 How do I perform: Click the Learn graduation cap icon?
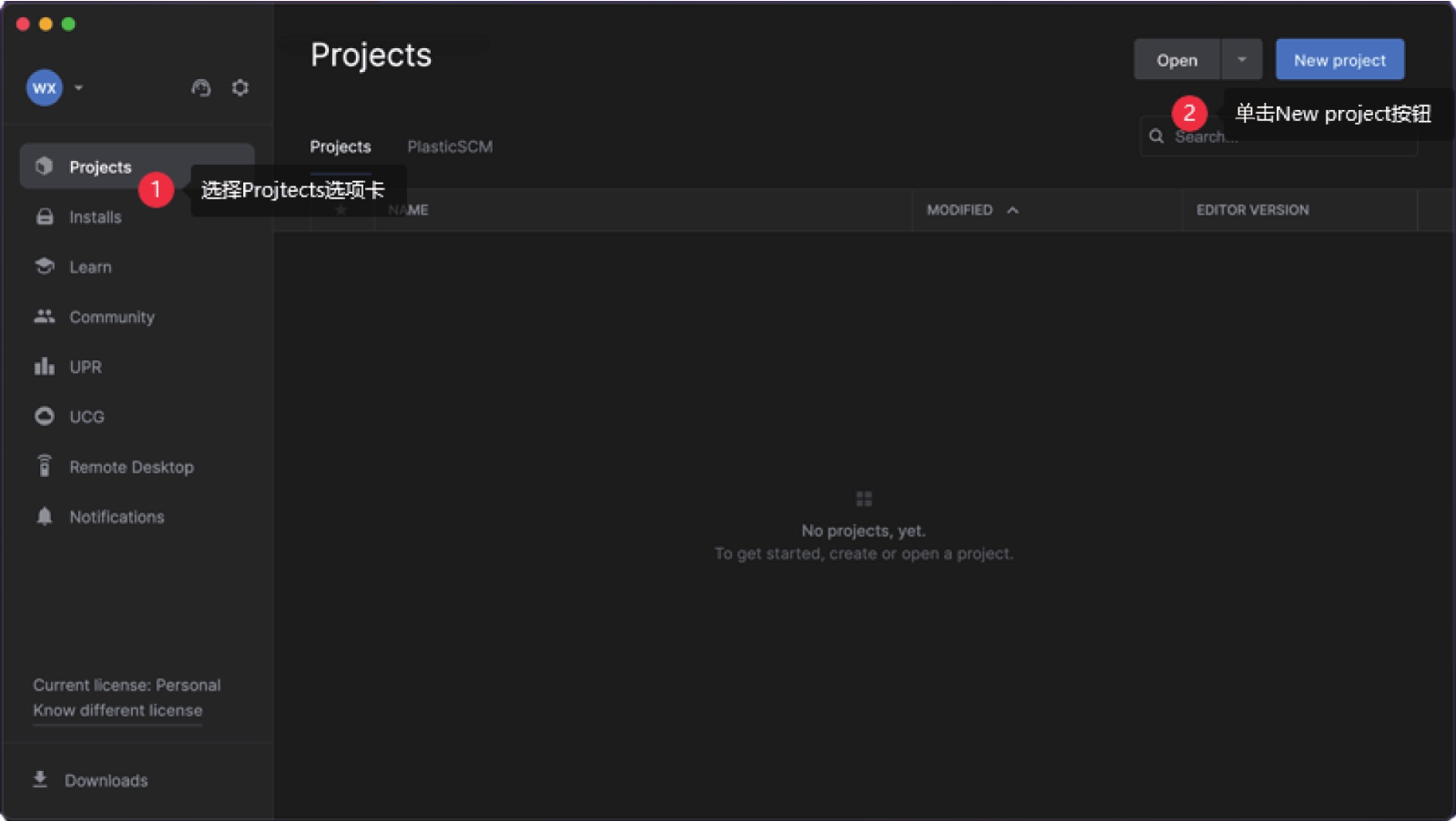tap(45, 266)
